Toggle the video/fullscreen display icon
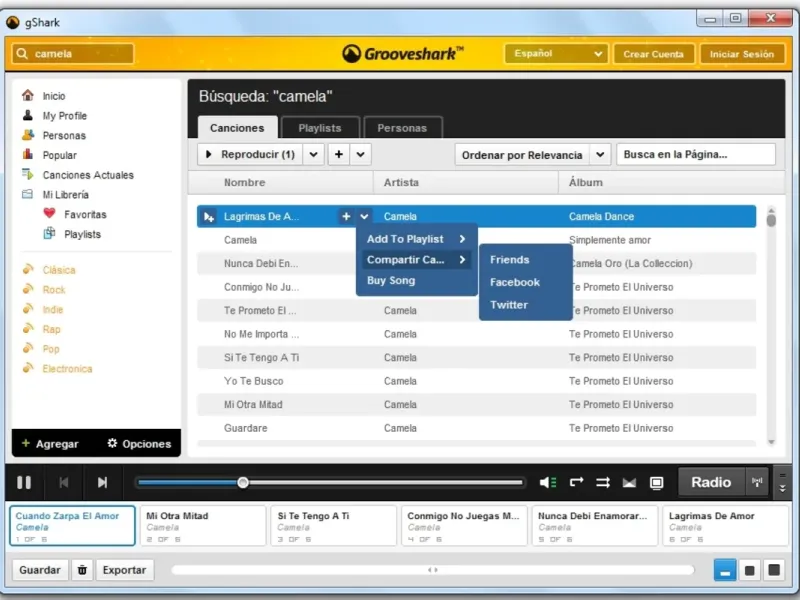 (x=656, y=482)
